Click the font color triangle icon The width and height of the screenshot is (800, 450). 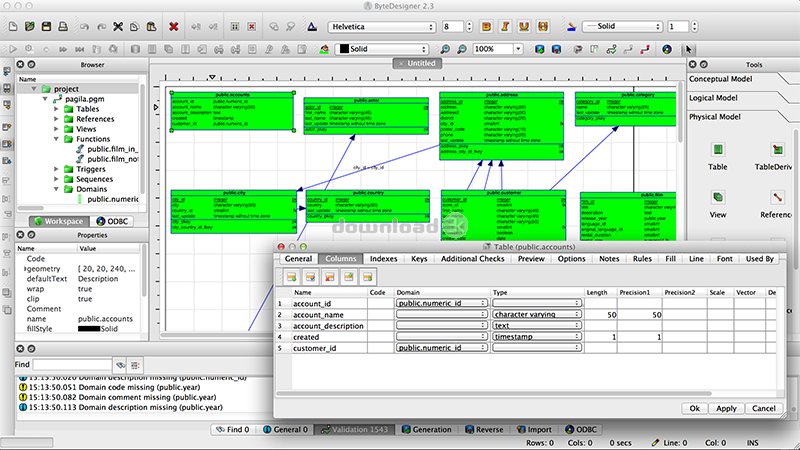(x=312, y=27)
